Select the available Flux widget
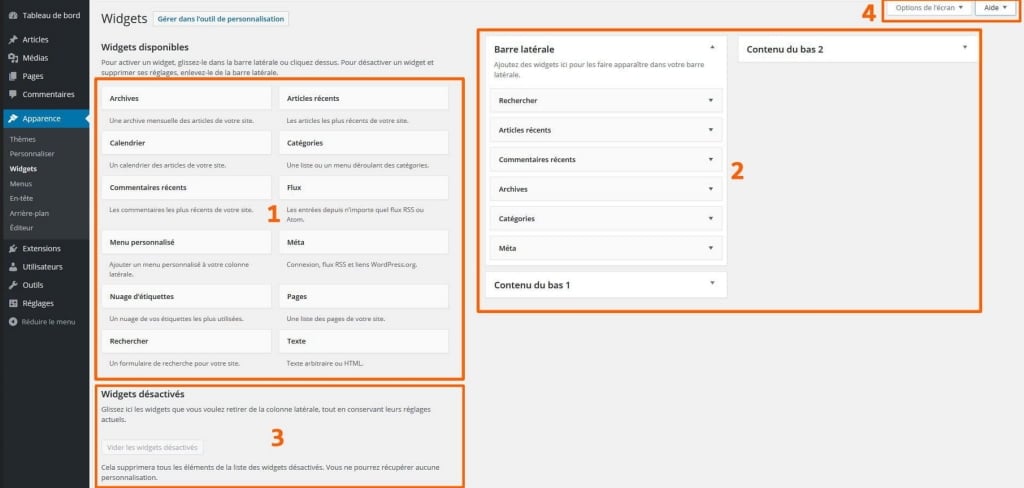Screen dimensions: 1024x488 coord(364,187)
